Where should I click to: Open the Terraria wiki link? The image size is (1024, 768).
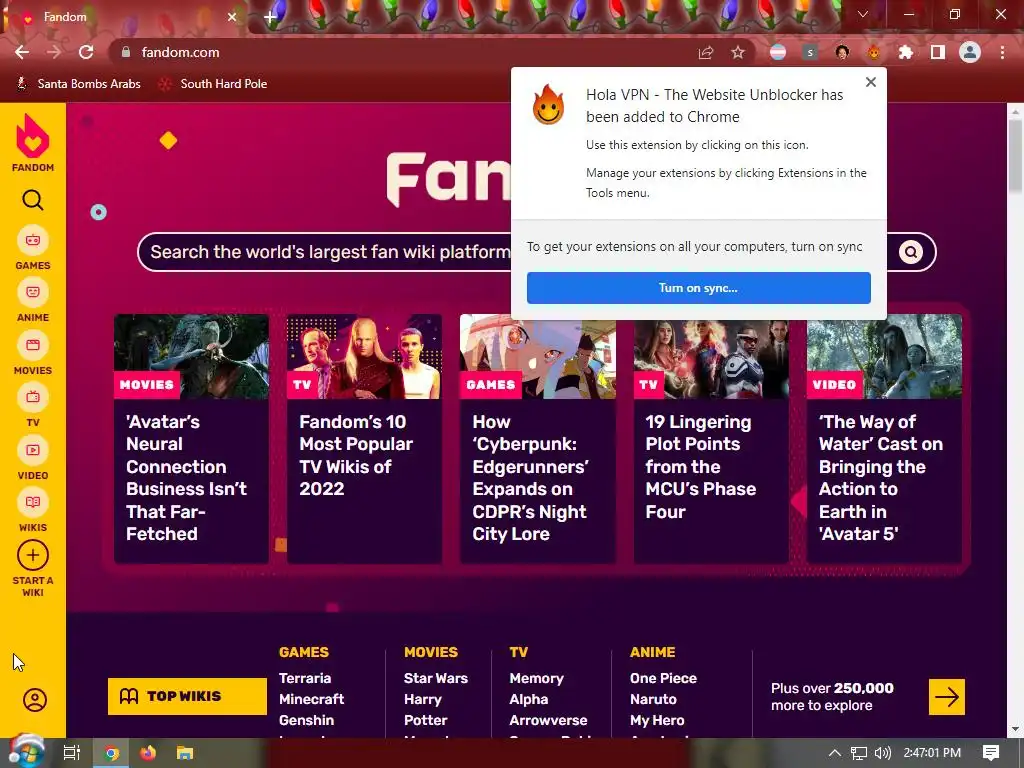pos(305,678)
